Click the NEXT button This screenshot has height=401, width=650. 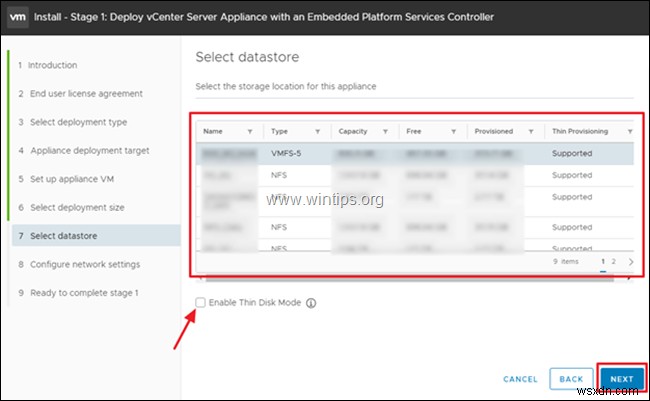click(621, 379)
